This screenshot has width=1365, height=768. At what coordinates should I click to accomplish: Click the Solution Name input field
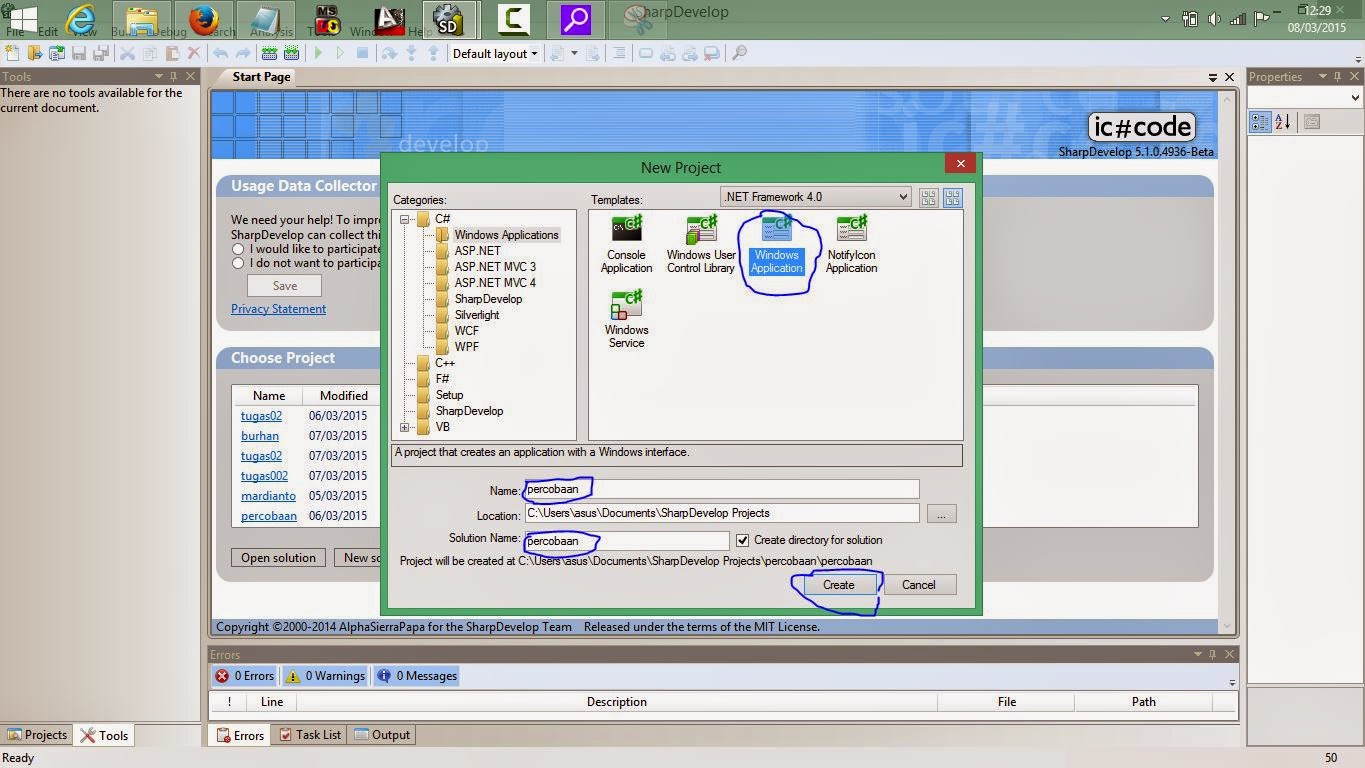click(627, 541)
